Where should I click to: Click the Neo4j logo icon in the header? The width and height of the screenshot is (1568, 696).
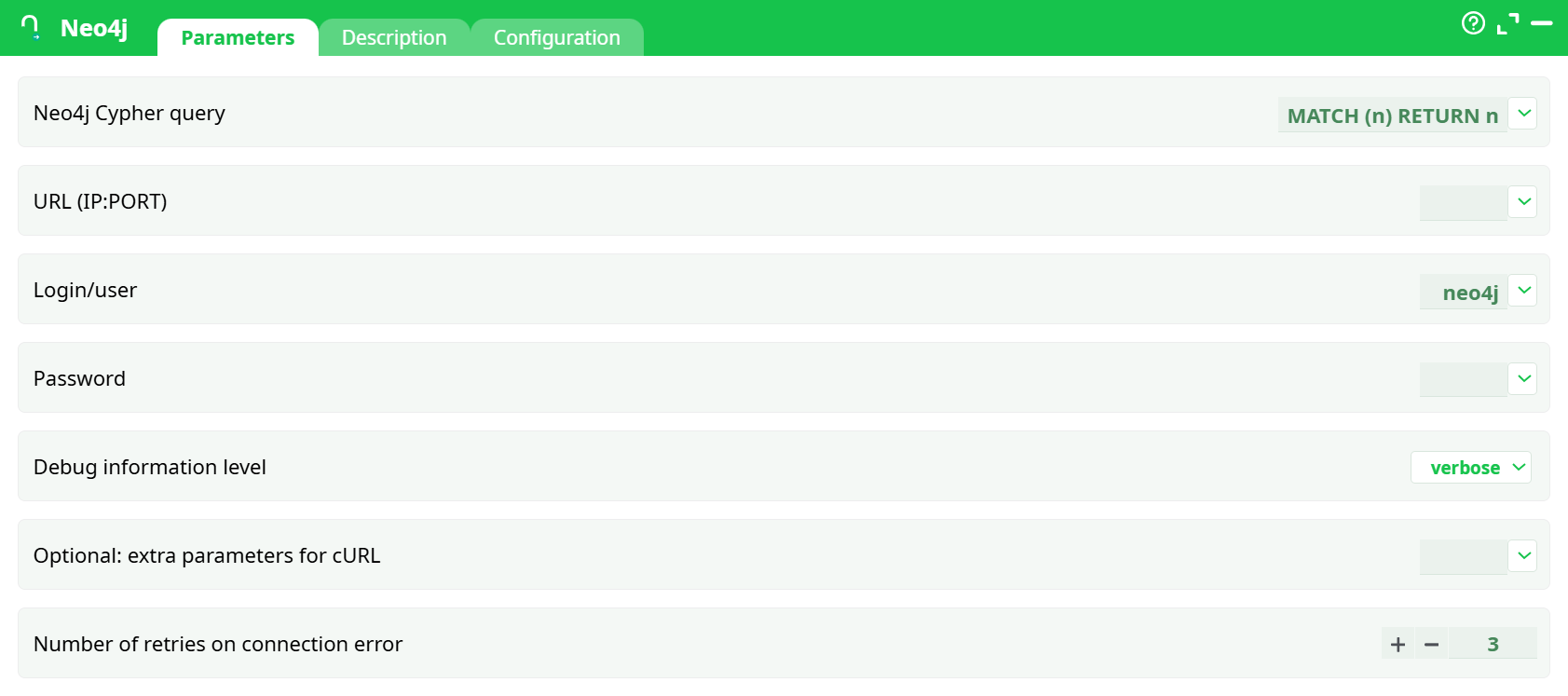pos(31,28)
